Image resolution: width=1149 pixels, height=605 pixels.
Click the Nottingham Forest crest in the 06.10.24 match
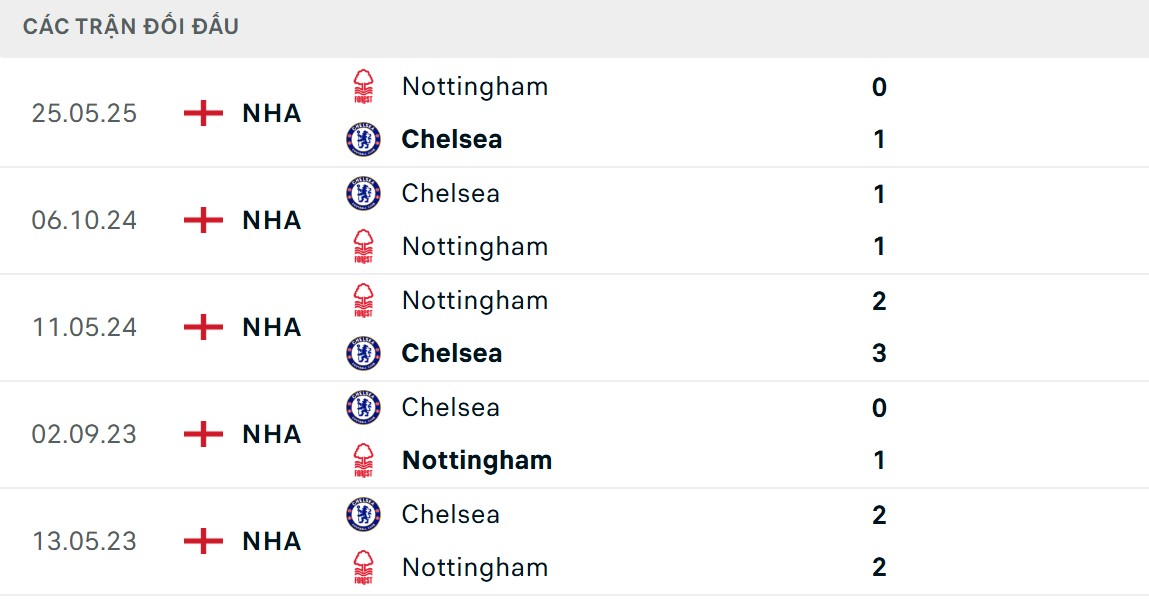(363, 246)
